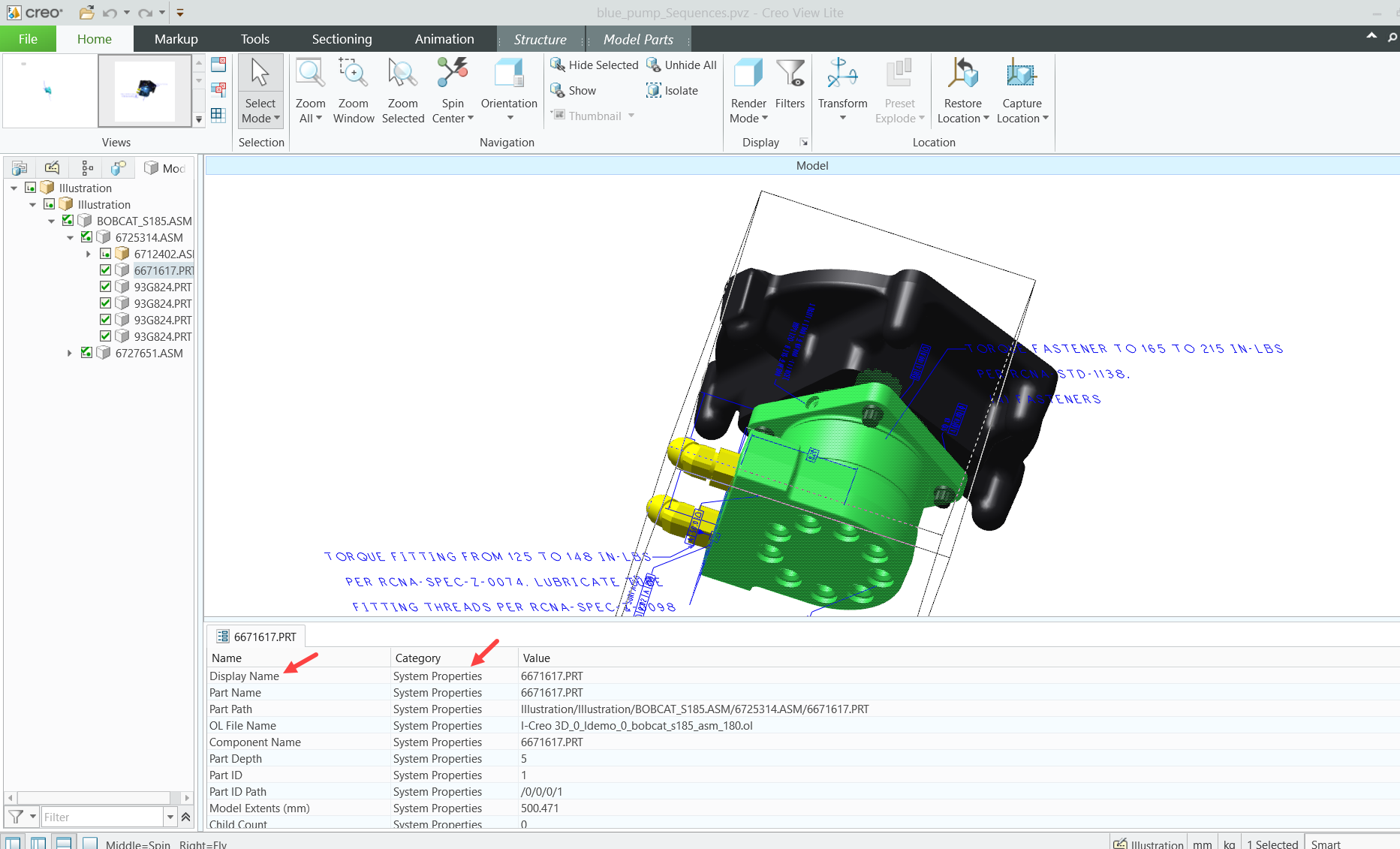The image size is (1400, 849).
Task: Open the customize quick access toolbar dropdown
Action: pyautogui.click(x=180, y=13)
